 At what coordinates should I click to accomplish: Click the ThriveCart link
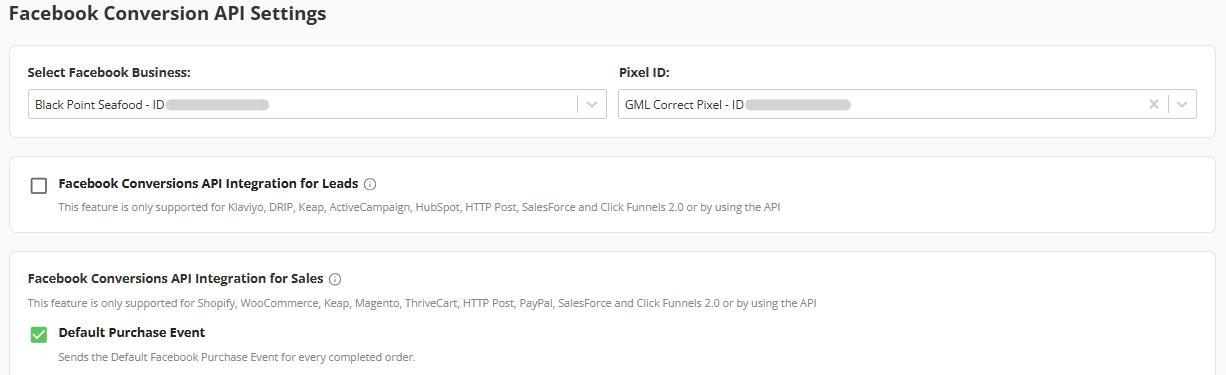tap(430, 303)
